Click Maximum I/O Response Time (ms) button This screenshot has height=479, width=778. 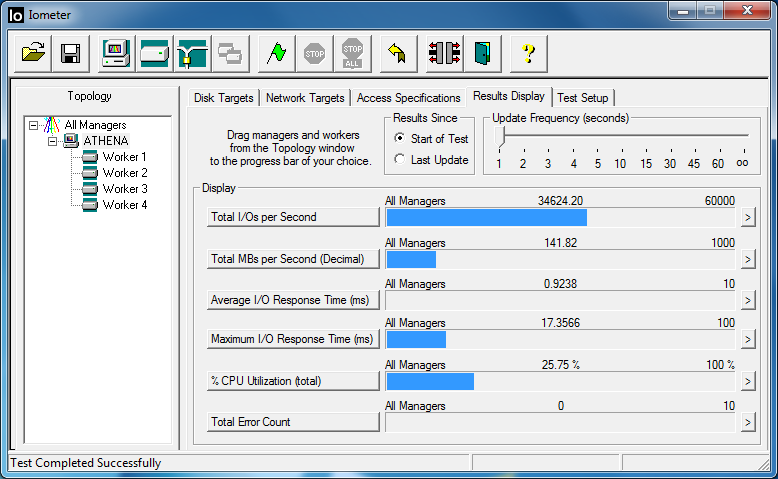pyautogui.click(x=293, y=339)
